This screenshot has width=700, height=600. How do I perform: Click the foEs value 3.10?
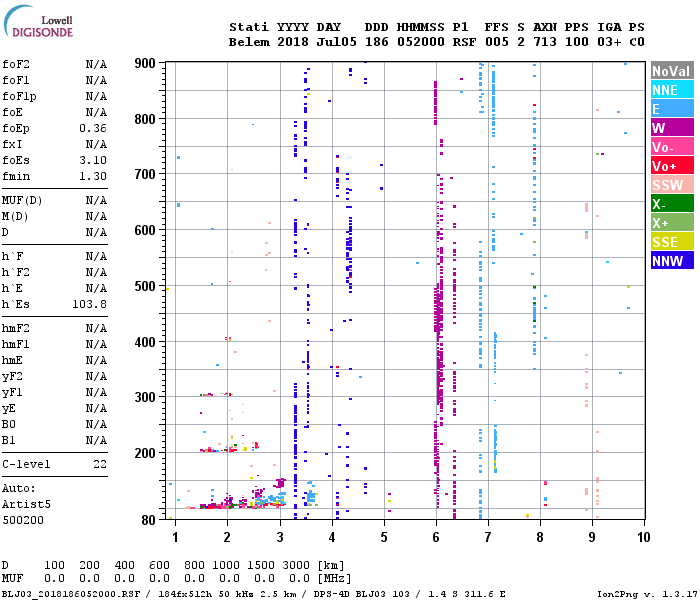click(93, 160)
